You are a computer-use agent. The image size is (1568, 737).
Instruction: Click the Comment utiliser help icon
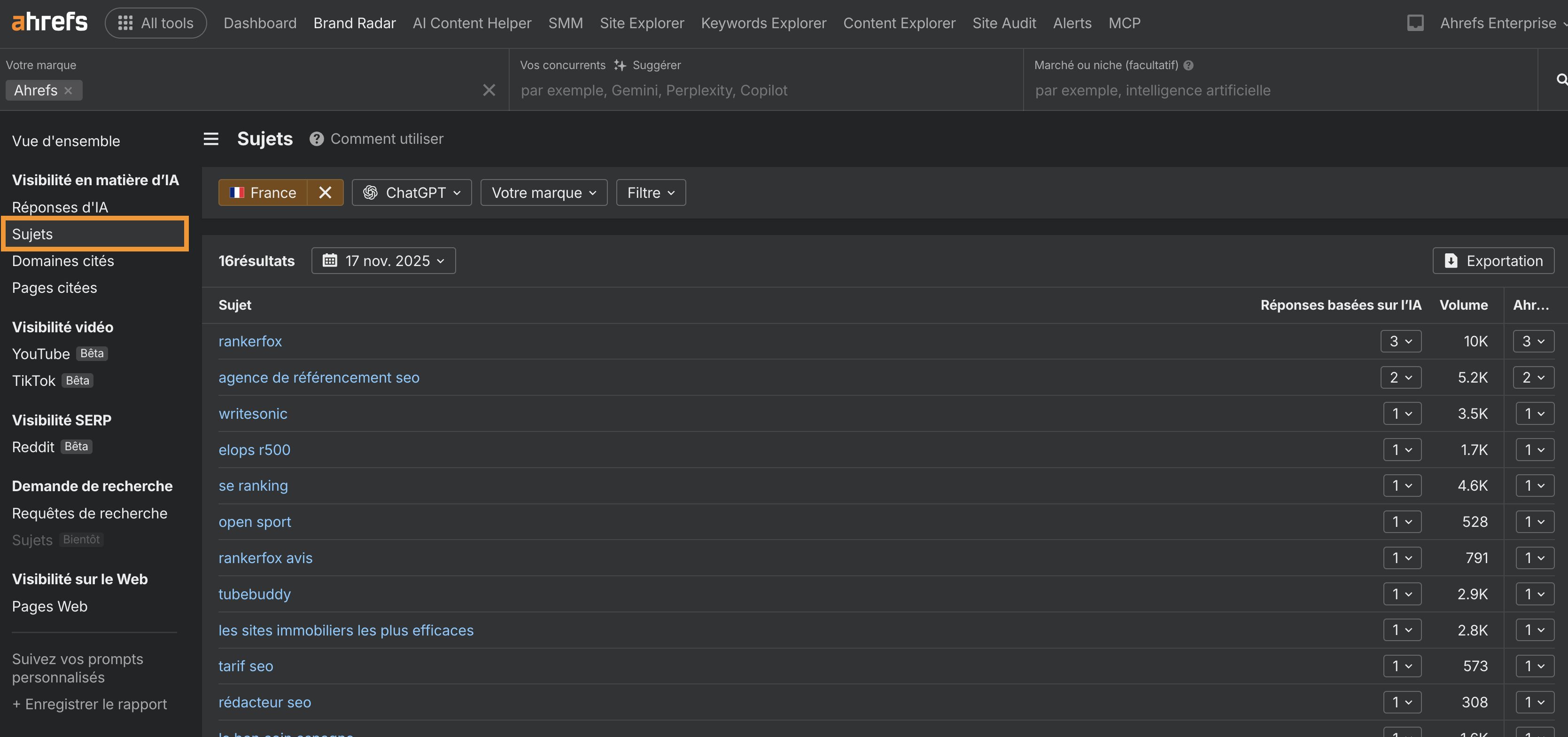pos(316,139)
